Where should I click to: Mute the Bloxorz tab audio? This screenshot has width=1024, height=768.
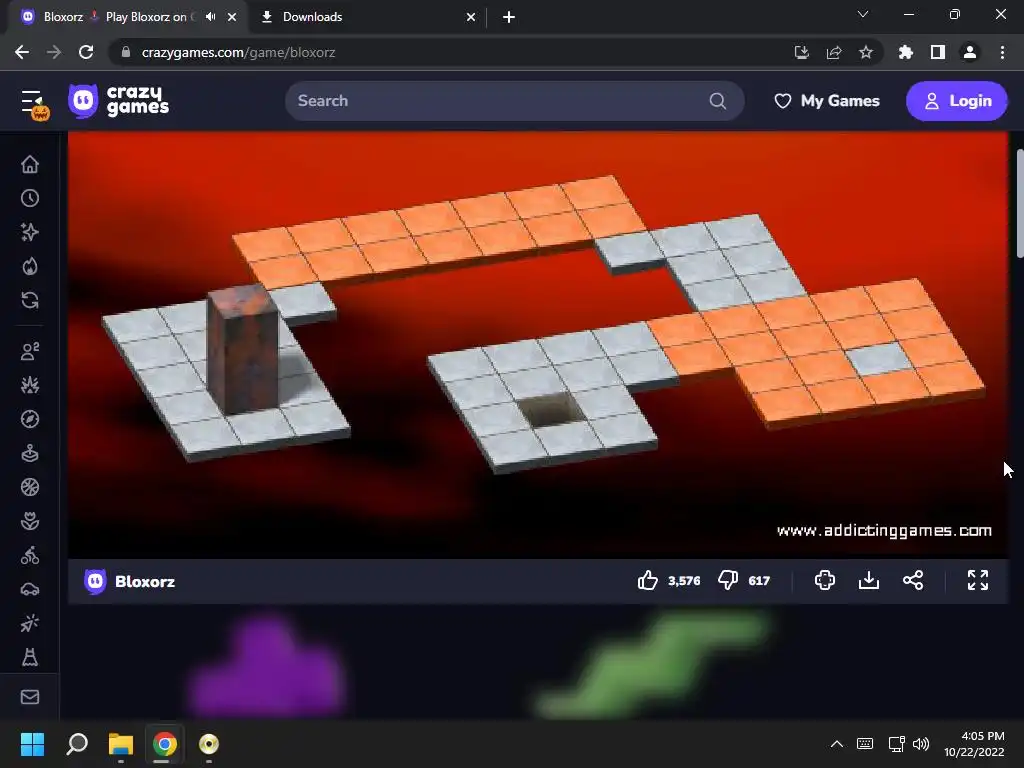pyautogui.click(x=210, y=17)
